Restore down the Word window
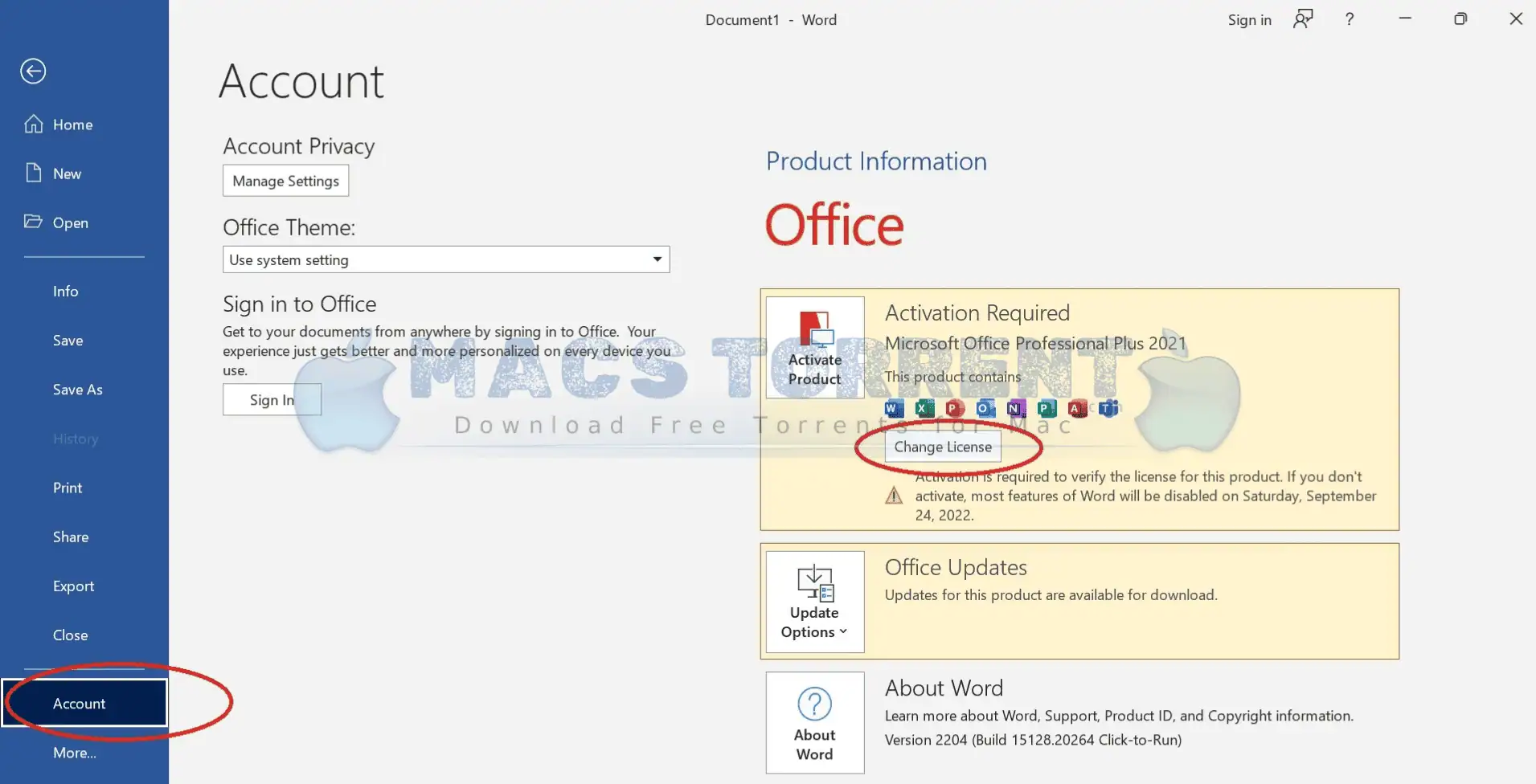Viewport: 1536px width, 784px height. (1460, 18)
